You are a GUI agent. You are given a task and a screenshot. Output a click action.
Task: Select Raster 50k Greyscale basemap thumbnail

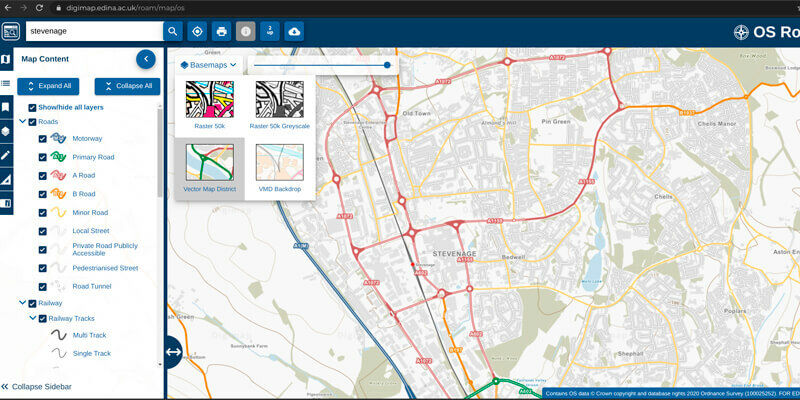280,99
